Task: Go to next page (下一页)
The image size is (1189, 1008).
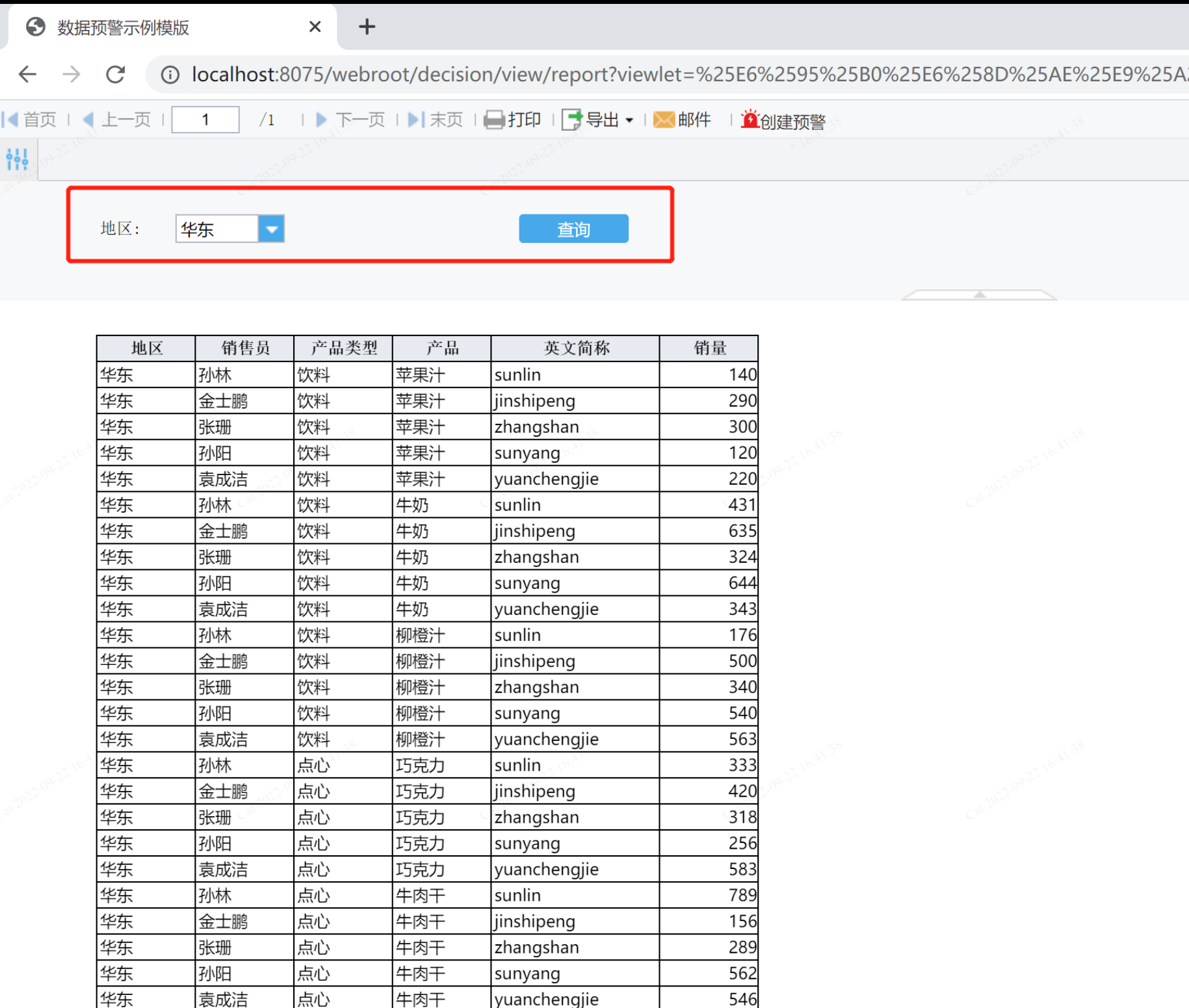Action: pyautogui.click(x=350, y=120)
